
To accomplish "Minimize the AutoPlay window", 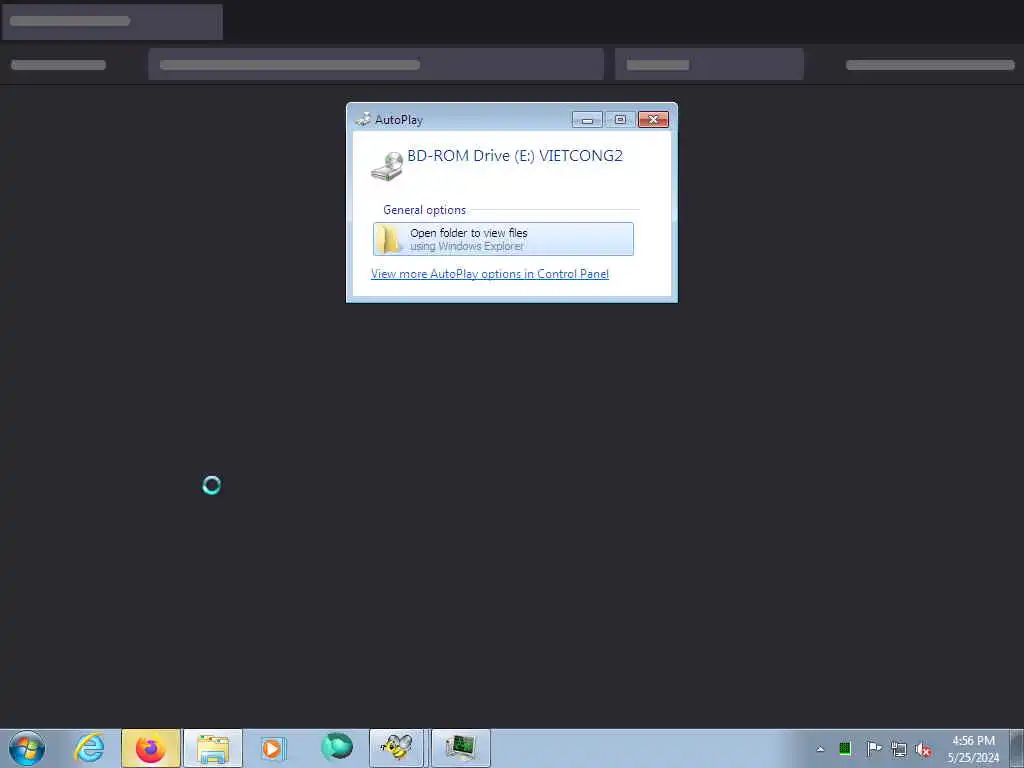I will click(587, 120).
